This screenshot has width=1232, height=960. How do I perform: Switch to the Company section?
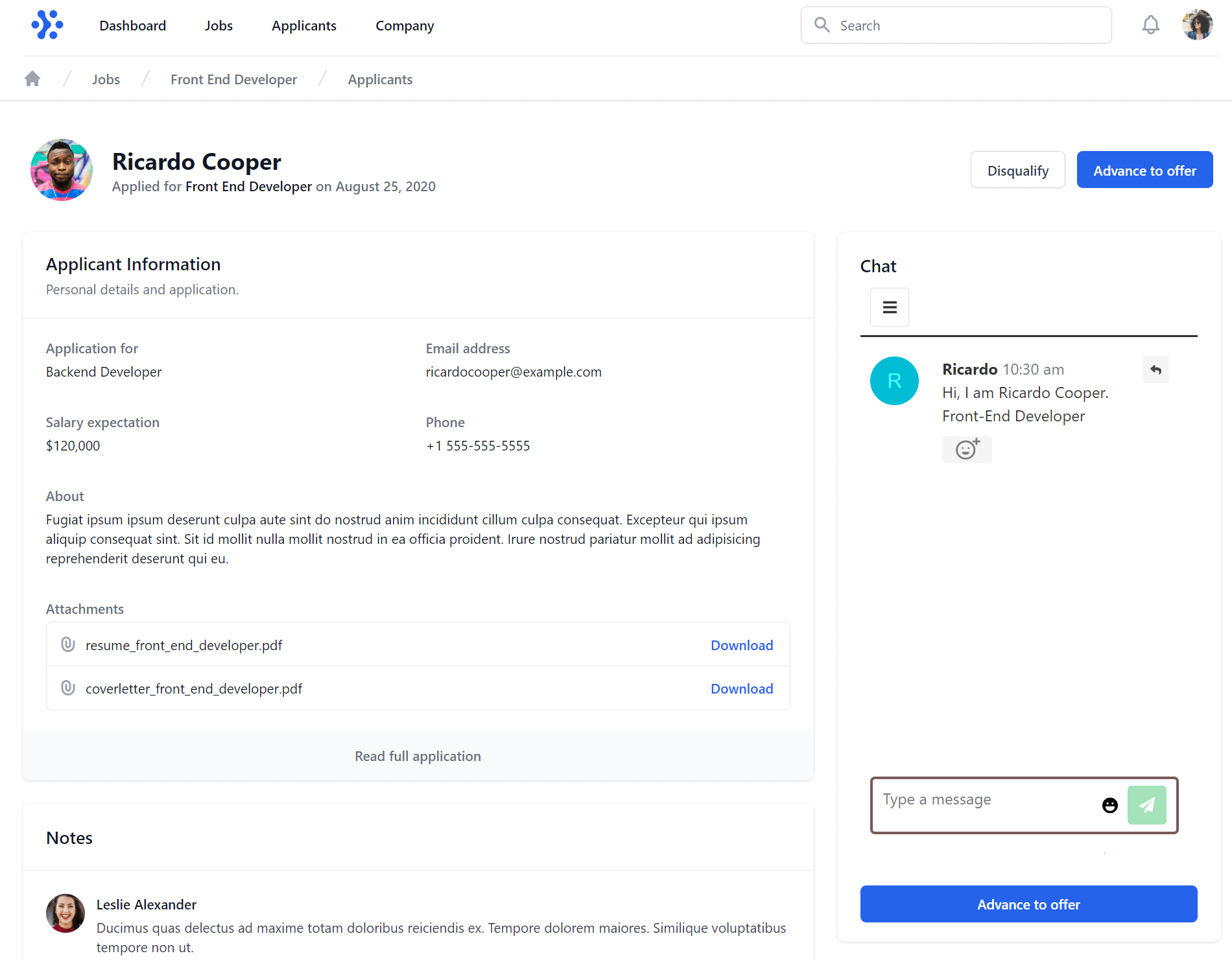404,25
